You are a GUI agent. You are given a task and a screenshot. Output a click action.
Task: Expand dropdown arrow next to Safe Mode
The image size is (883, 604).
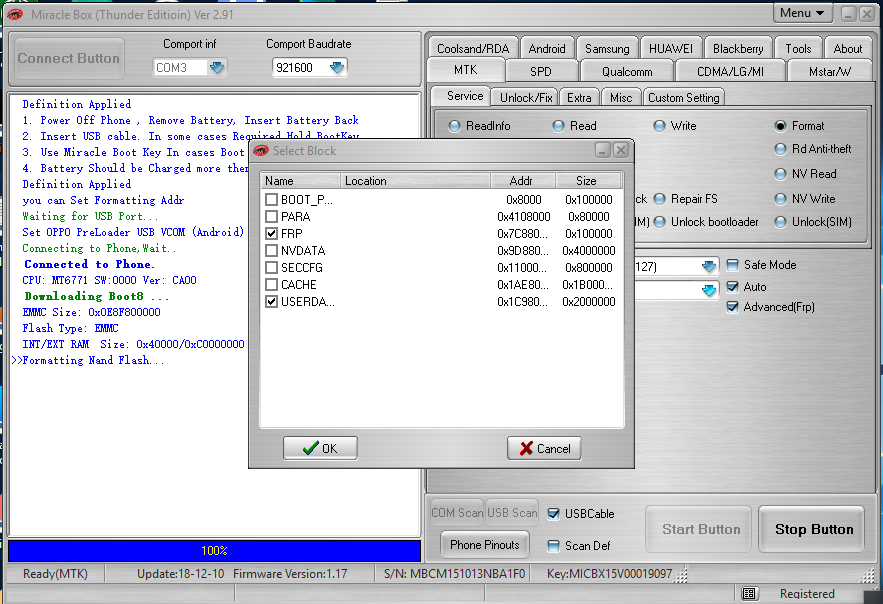(x=709, y=266)
